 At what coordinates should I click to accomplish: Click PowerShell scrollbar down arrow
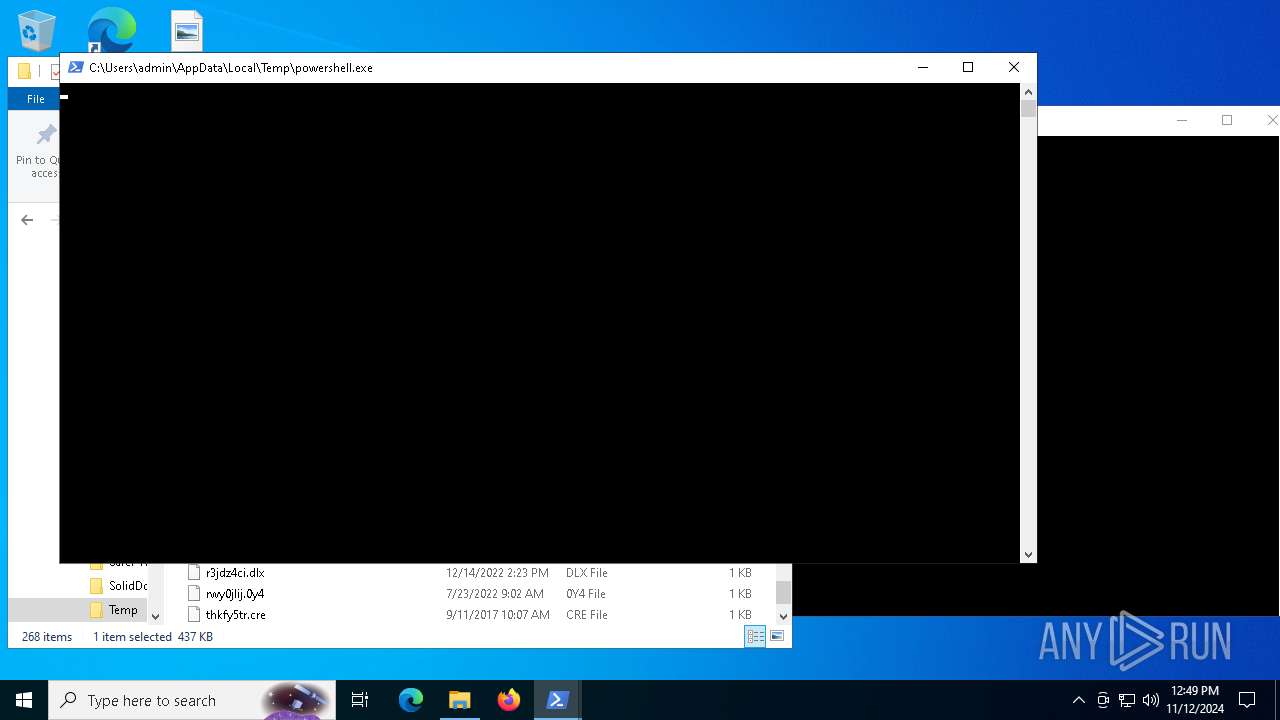tap(1028, 555)
